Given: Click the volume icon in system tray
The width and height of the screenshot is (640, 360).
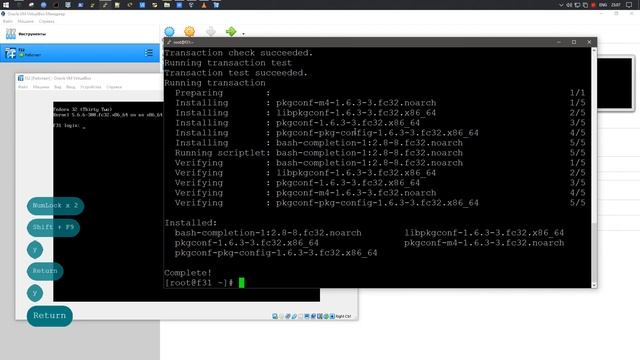Looking at the screenshot, I should point(569,5).
